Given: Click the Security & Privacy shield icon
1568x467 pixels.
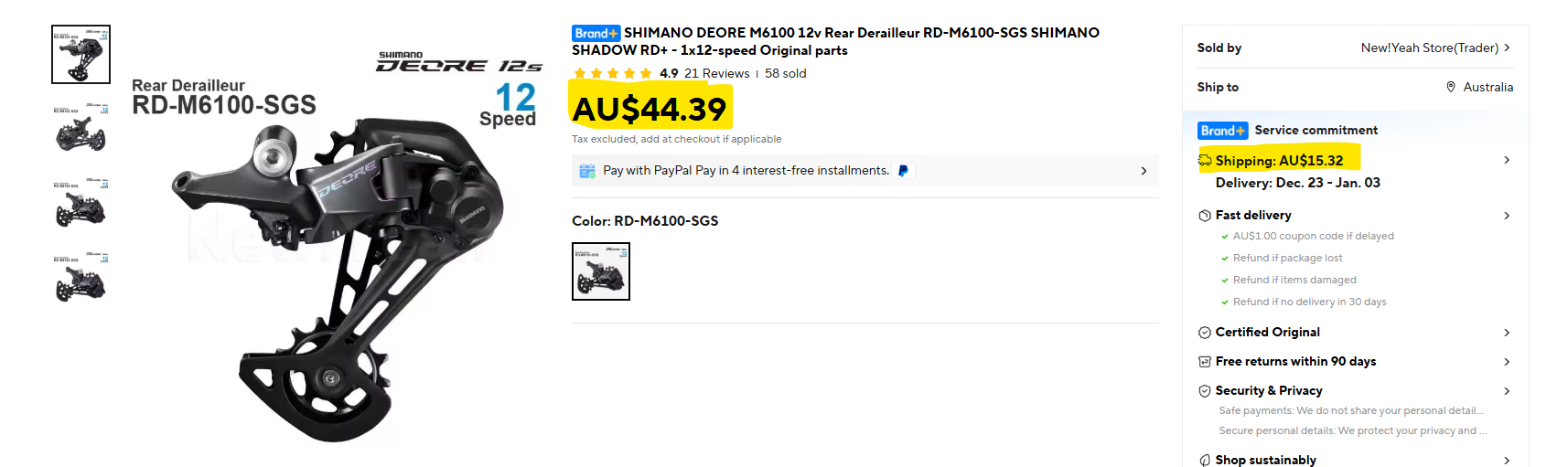Looking at the screenshot, I should [1205, 391].
